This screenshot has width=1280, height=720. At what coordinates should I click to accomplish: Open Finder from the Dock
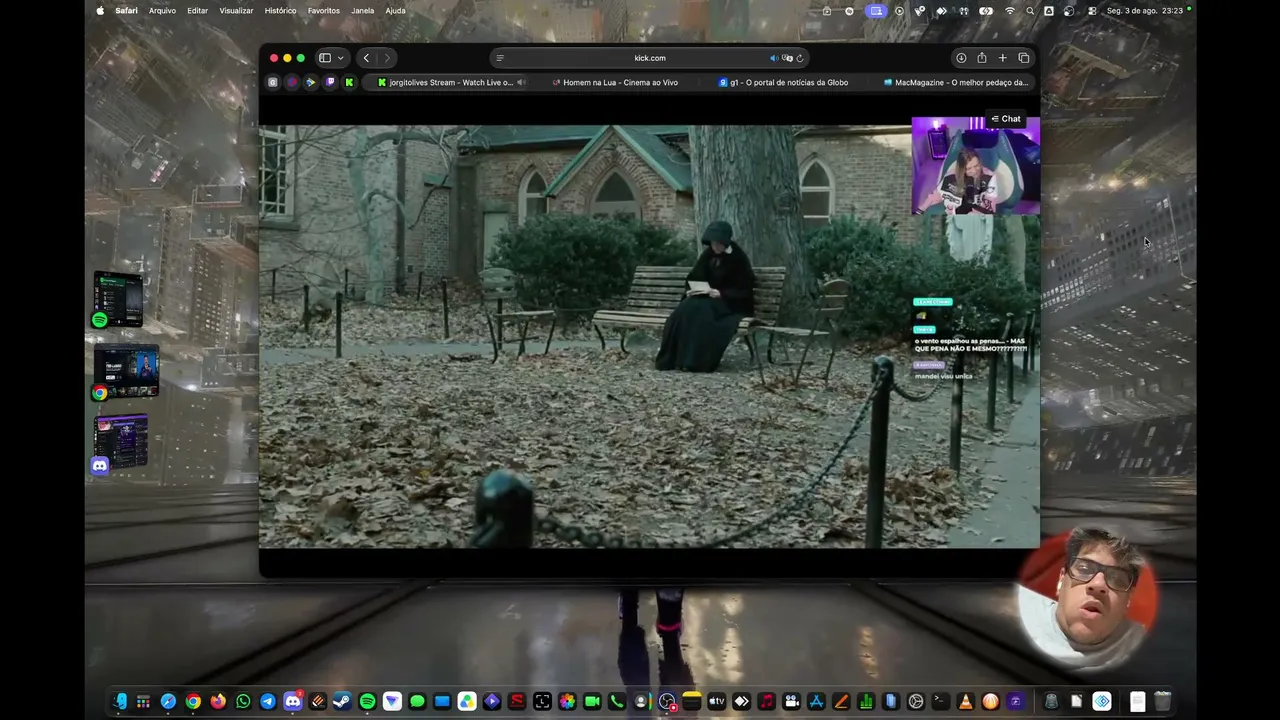[119, 701]
